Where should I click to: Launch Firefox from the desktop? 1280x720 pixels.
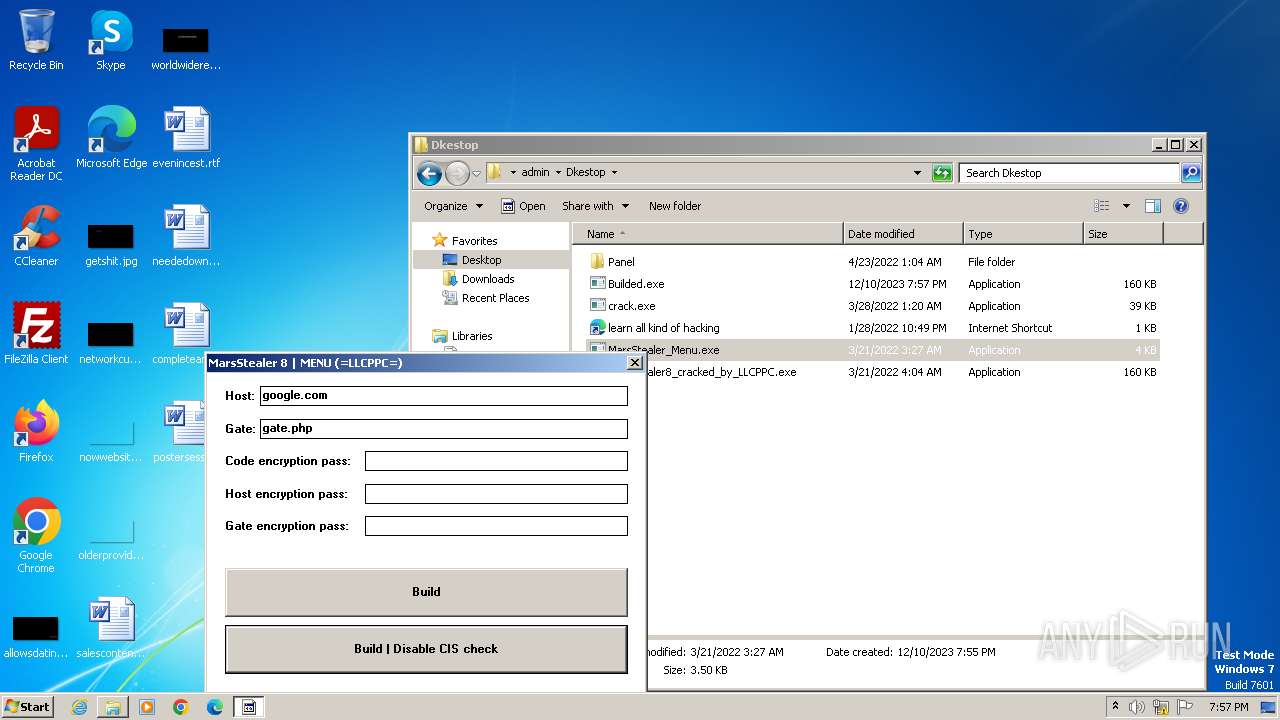36,432
